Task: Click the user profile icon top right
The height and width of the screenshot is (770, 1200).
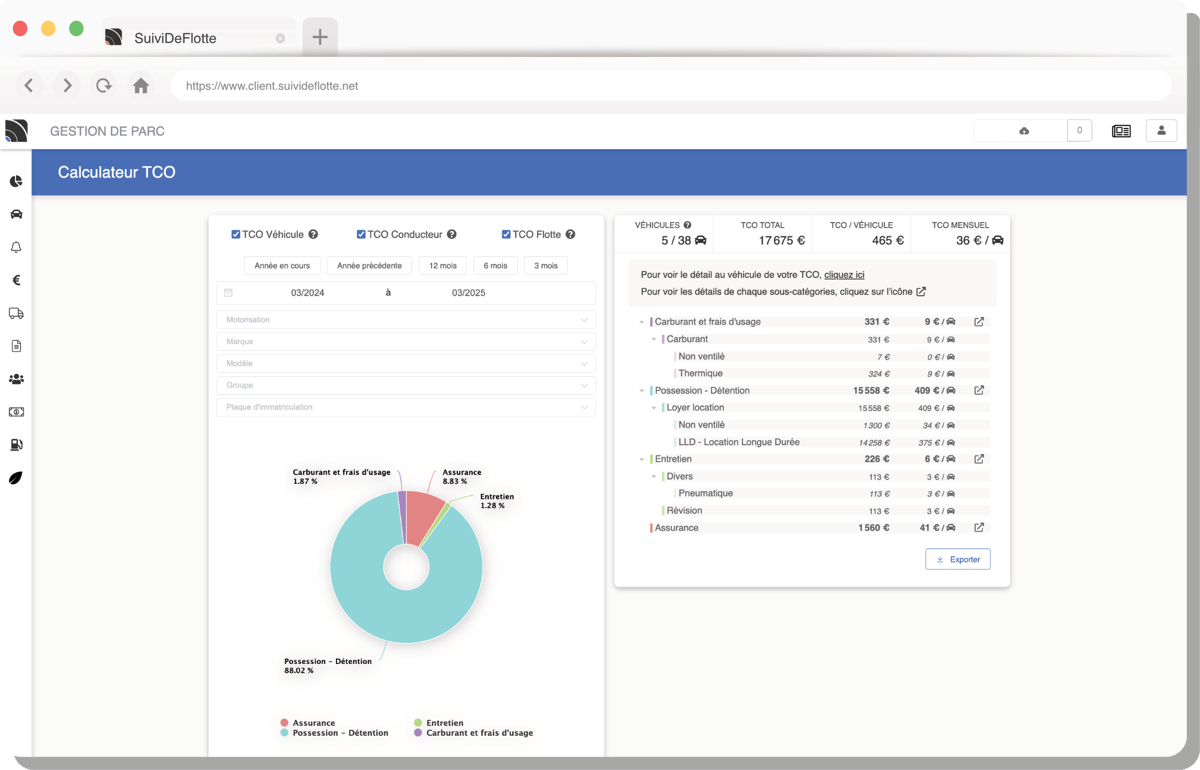Action: point(1161,131)
